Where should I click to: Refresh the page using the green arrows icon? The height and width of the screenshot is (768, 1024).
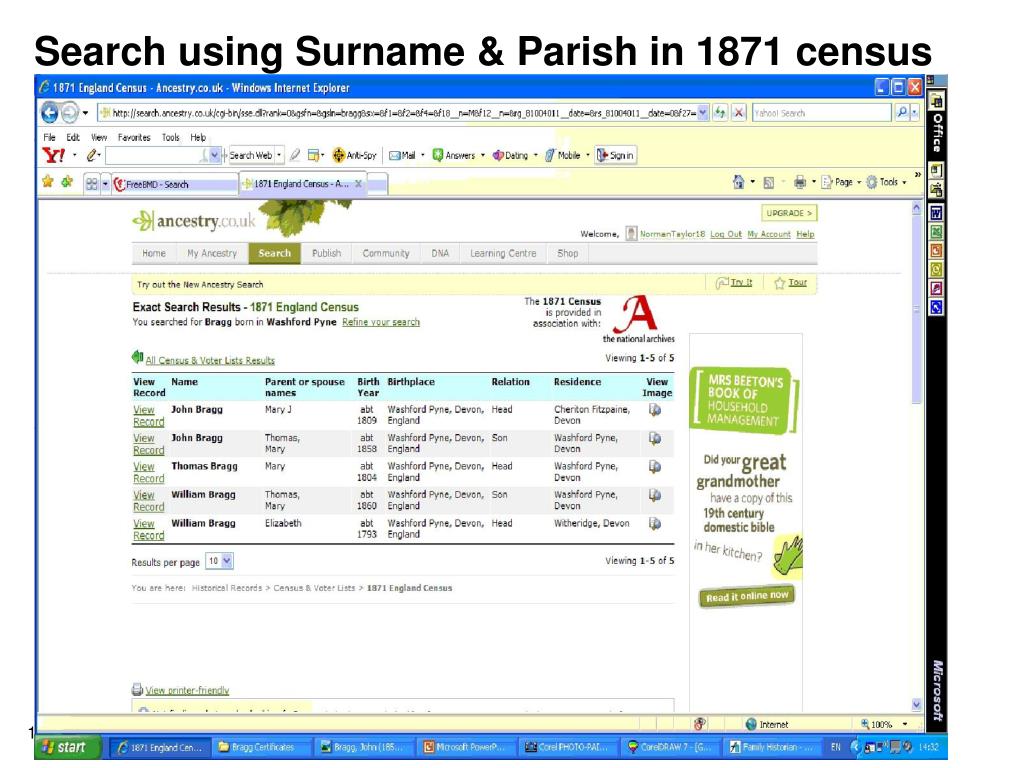click(720, 112)
